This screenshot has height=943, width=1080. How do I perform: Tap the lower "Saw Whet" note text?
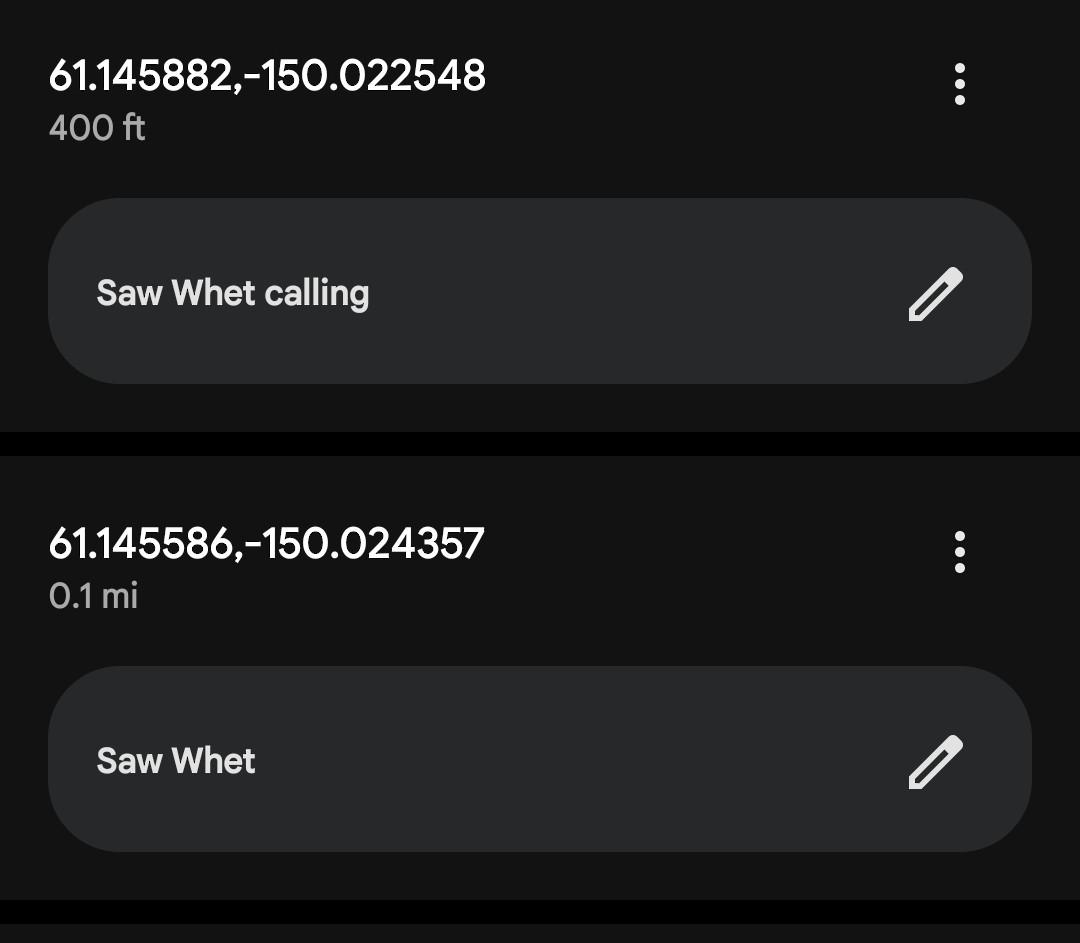click(176, 761)
